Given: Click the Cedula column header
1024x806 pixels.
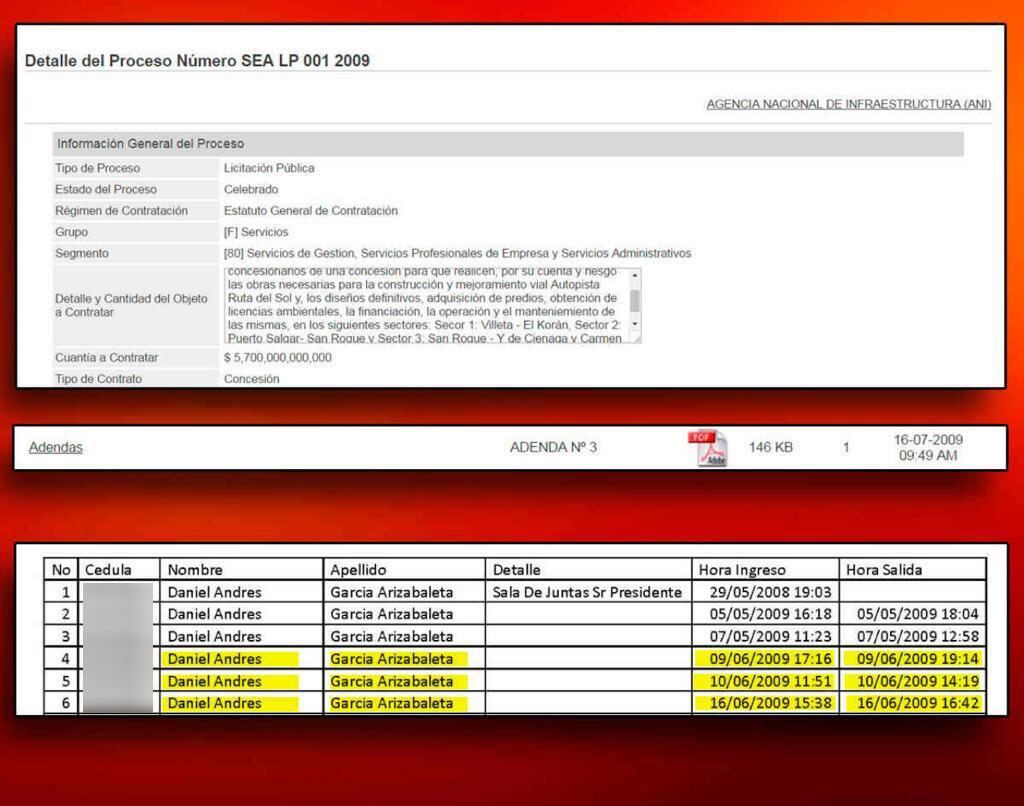Looking at the screenshot, I should (x=108, y=570).
